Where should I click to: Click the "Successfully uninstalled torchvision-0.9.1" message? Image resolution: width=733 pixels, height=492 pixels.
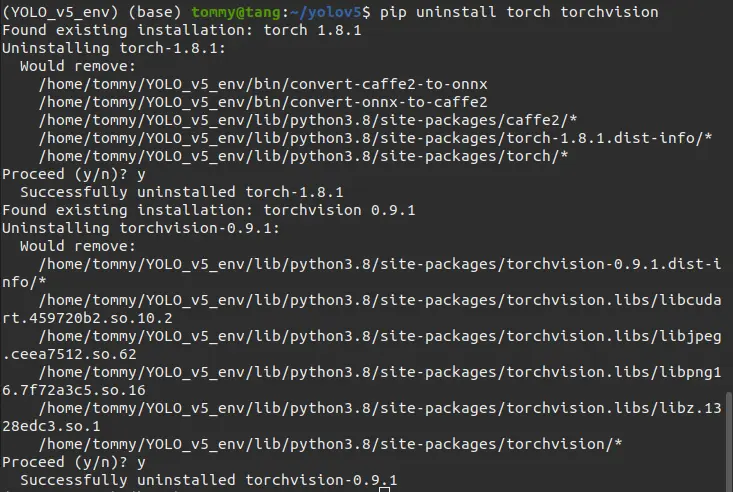[208, 480]
